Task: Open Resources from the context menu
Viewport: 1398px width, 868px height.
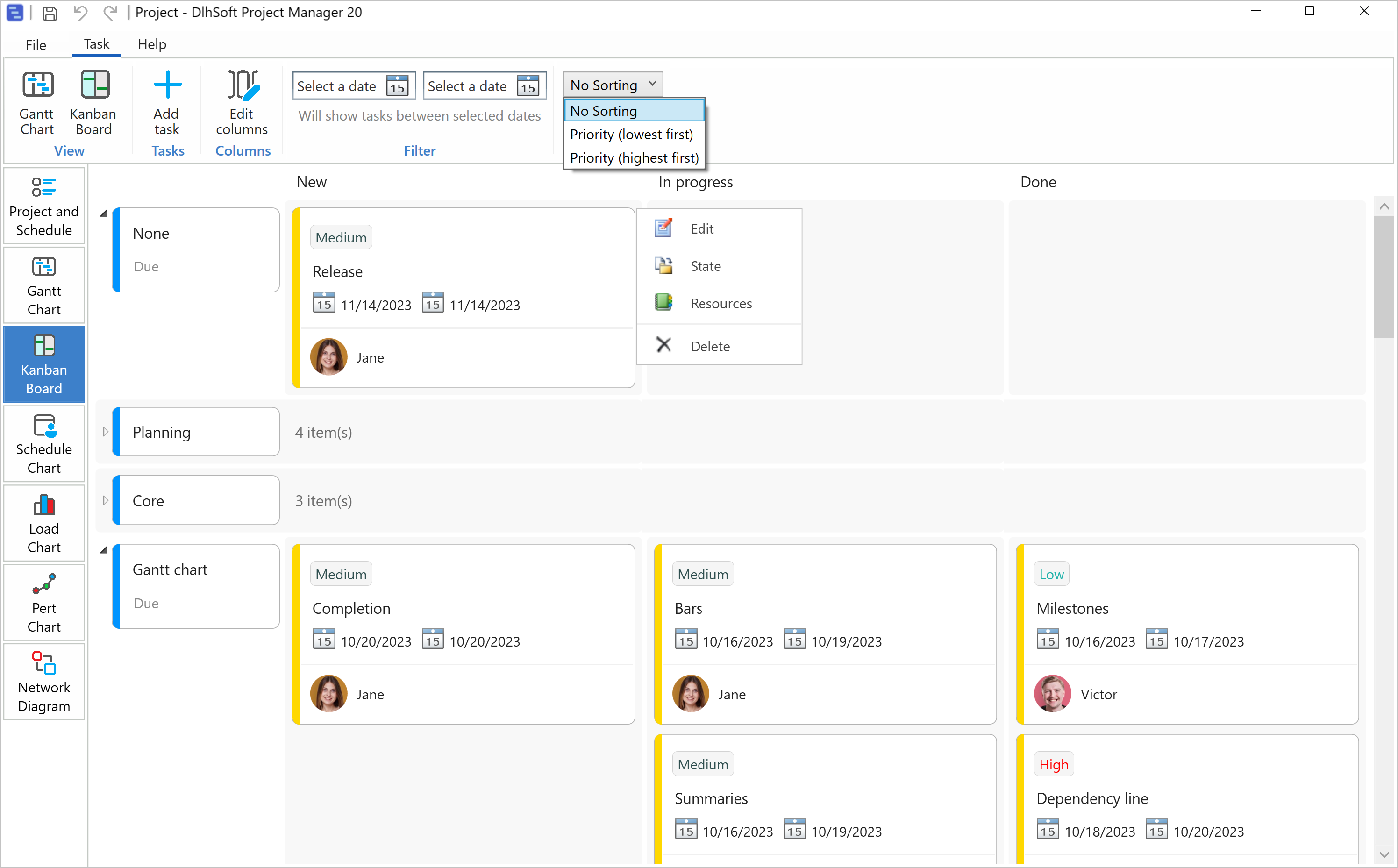Action: [x=721, y=303]
